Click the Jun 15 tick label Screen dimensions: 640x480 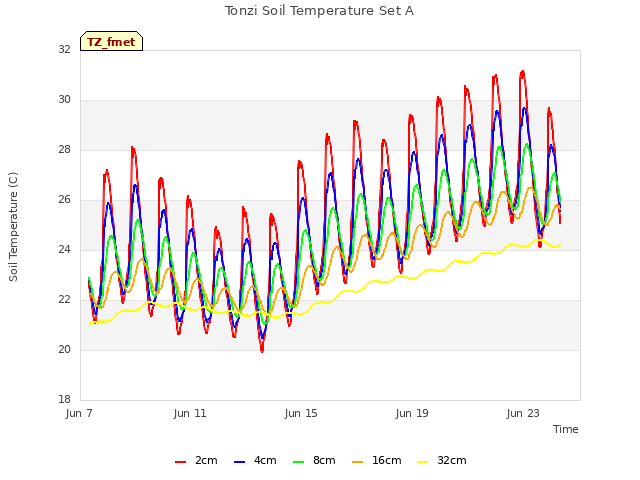point(301,413)
